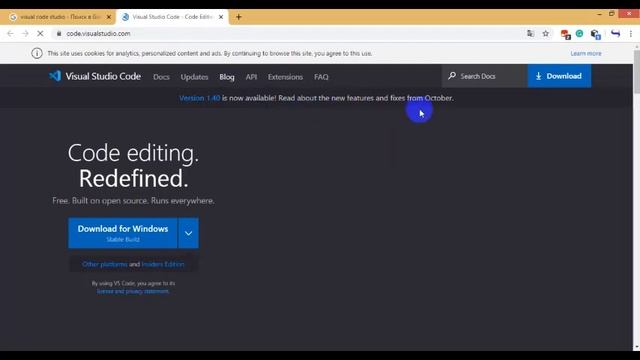The width and height of the screenshot is (640, 360).
Task: Click the padlock icon in address bar
Action: [59, 33]
